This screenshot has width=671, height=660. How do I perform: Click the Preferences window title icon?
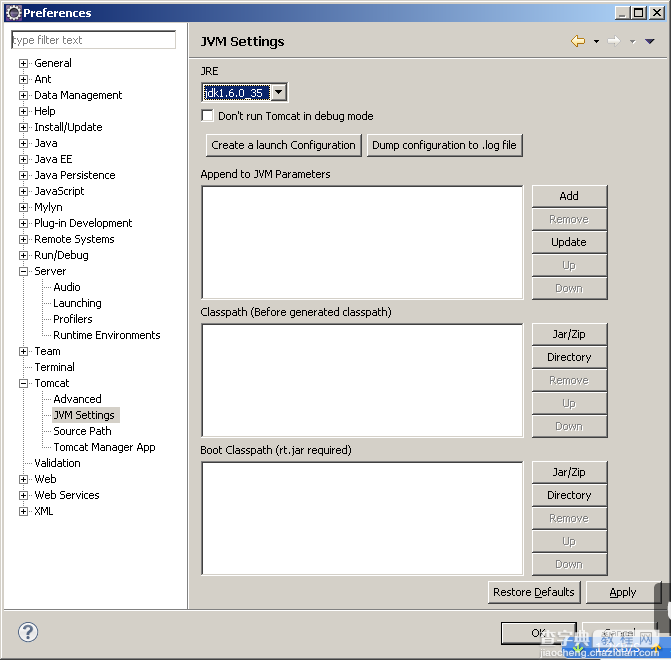(x=14, y=13)
